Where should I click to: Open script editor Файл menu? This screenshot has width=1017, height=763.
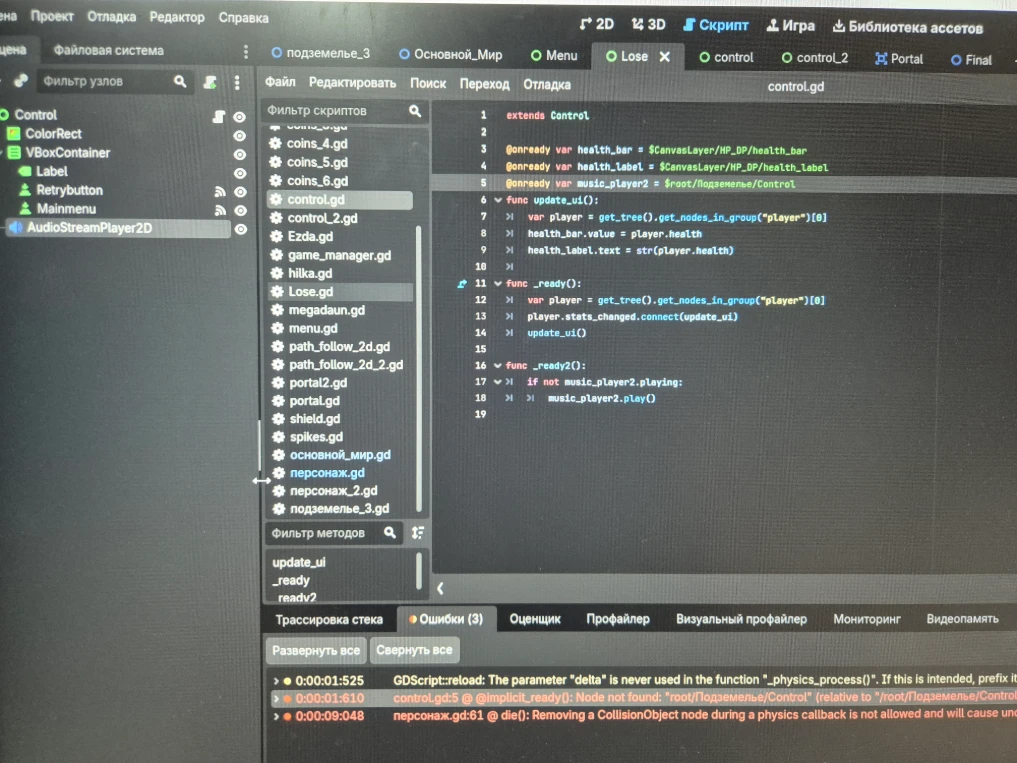pos(280,82)
